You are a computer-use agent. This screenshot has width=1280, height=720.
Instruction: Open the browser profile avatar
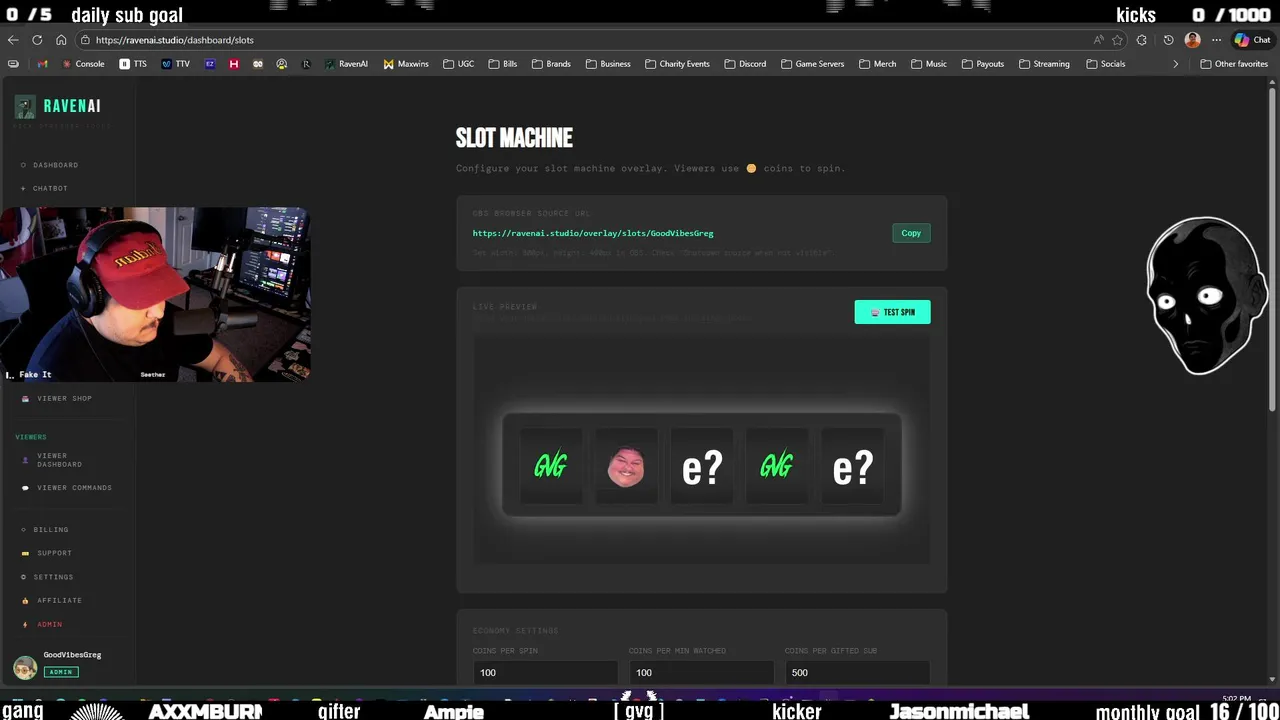pyautogui.click(x=1192, y=40)
